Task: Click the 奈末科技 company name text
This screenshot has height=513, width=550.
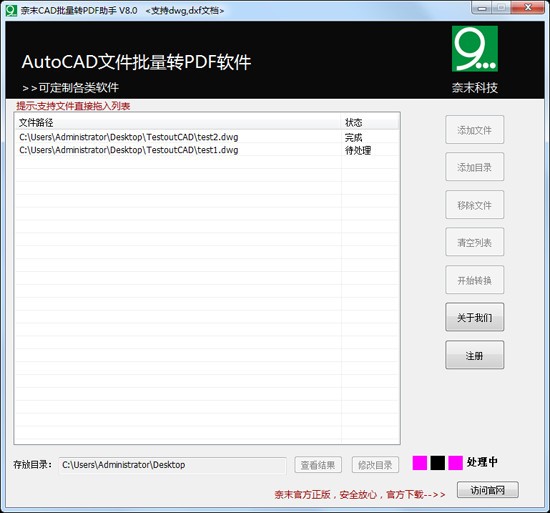Action: pos(475,87)
